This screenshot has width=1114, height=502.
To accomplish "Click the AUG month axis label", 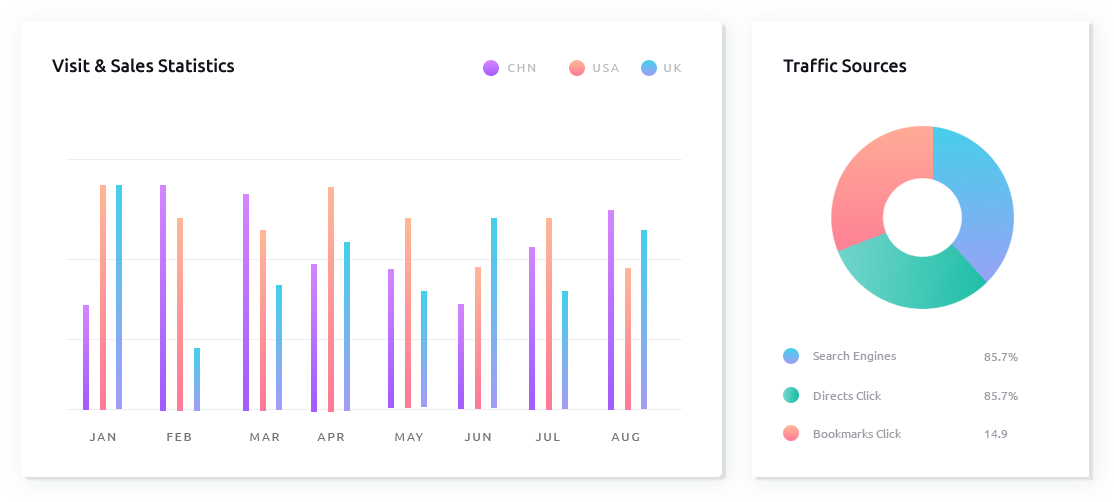I will [626, 437].
